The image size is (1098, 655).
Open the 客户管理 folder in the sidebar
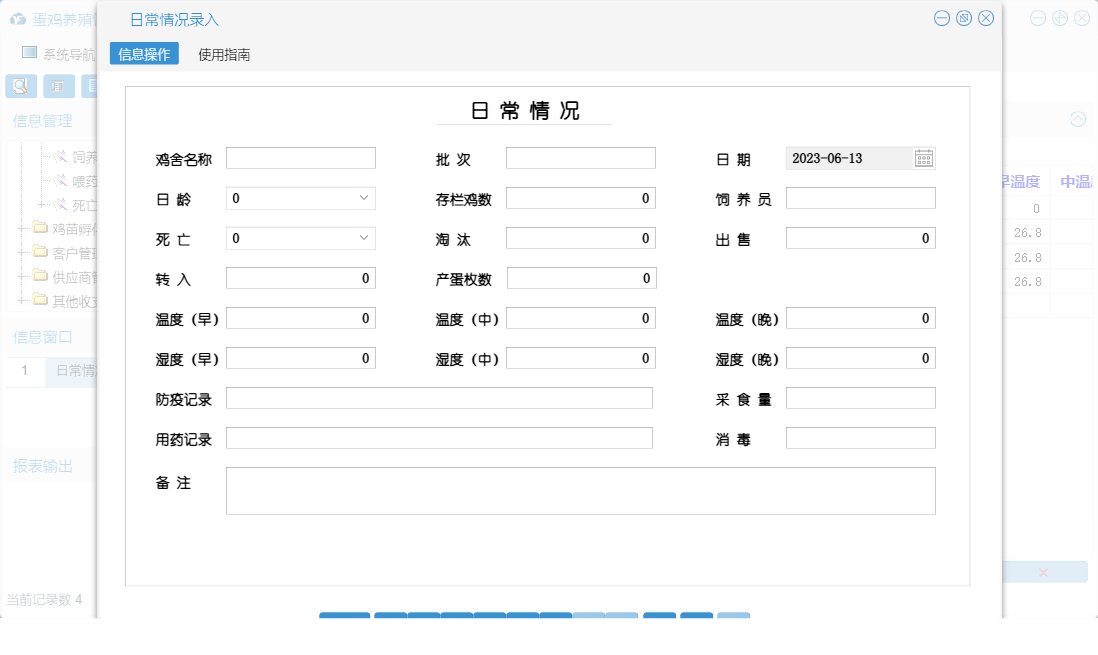[40, 254]
